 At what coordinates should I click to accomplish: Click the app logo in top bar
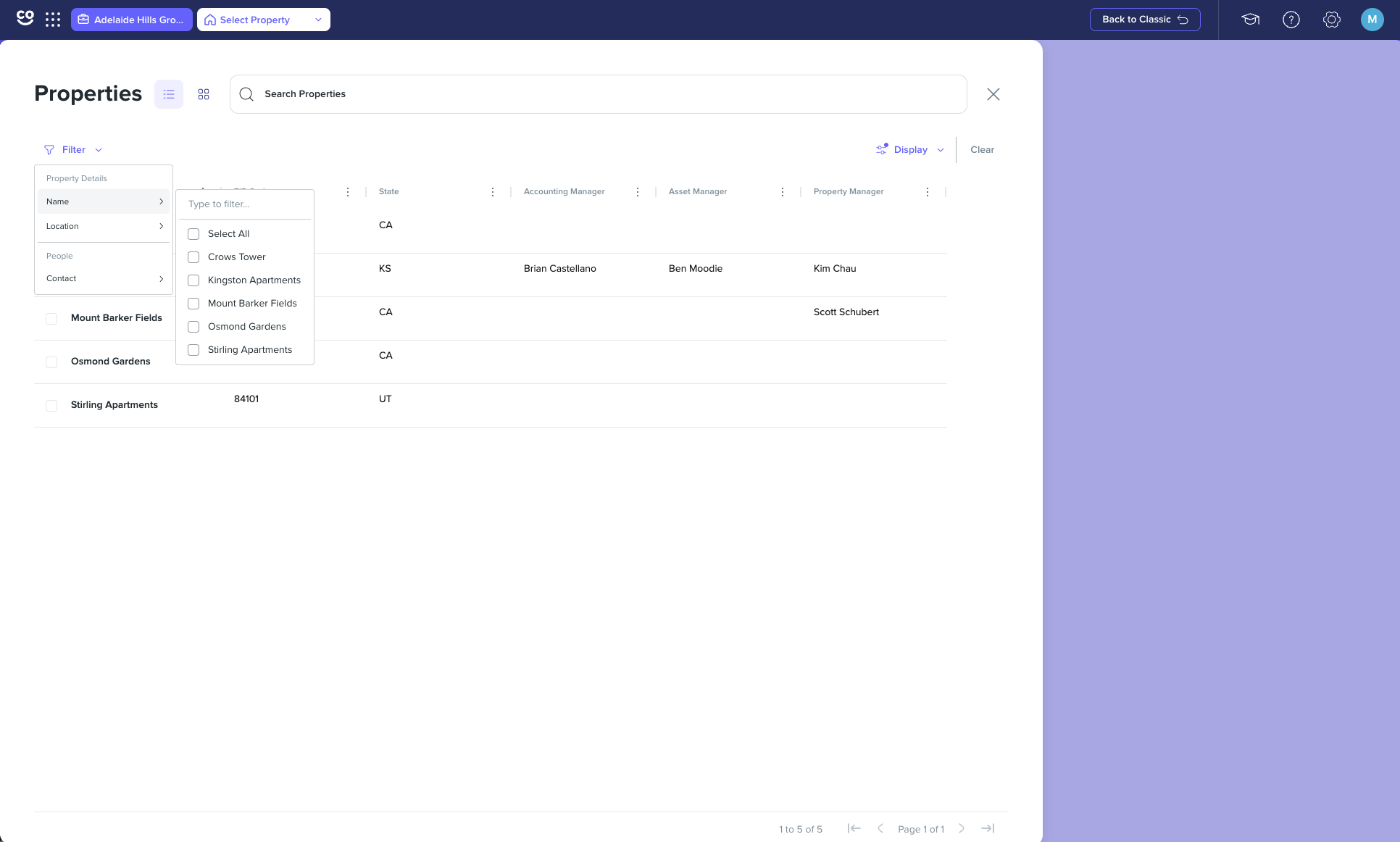pyautogui.click(x=25, y=19)
